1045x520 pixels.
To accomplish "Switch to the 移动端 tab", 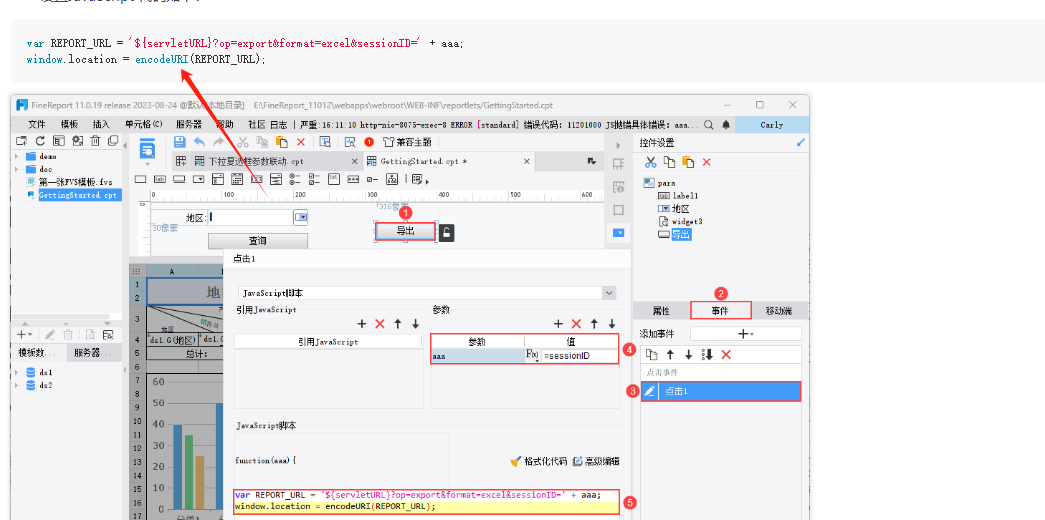I will coord(778,311).
